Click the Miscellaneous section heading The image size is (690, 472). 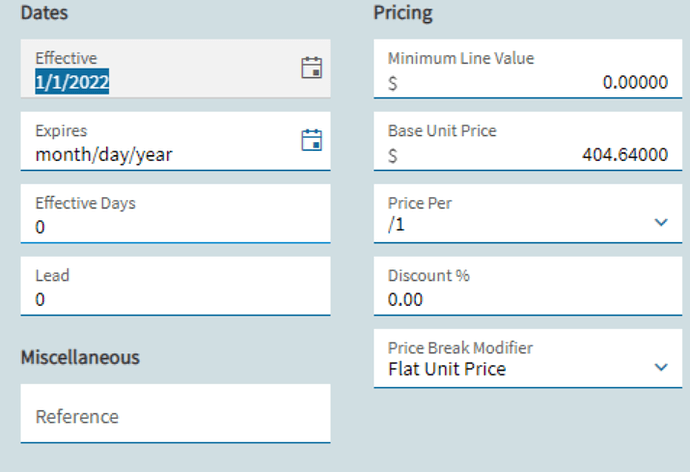[80, 357]
